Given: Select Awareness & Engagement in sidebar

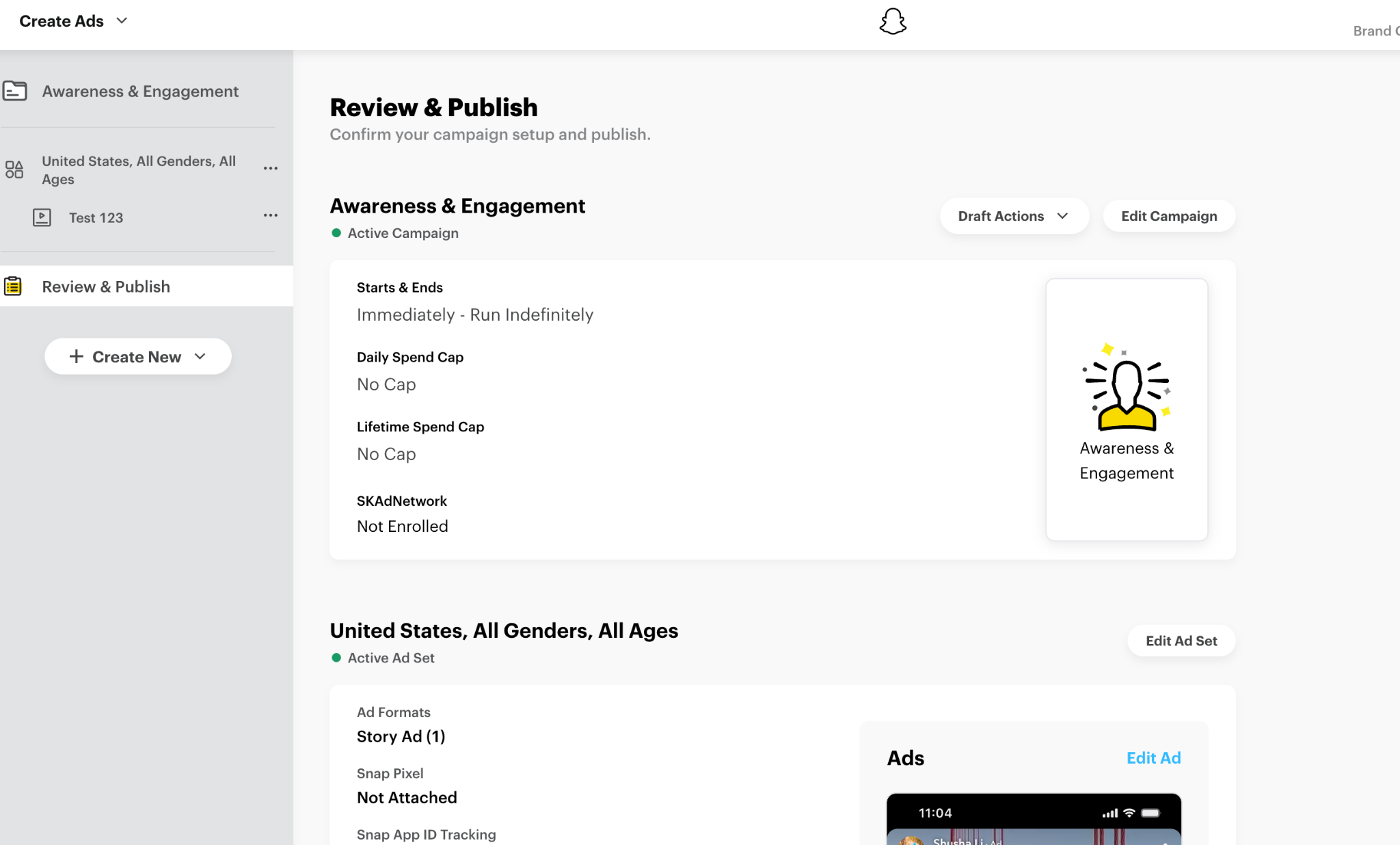Looking at the screenshot, I should point(140,91).
